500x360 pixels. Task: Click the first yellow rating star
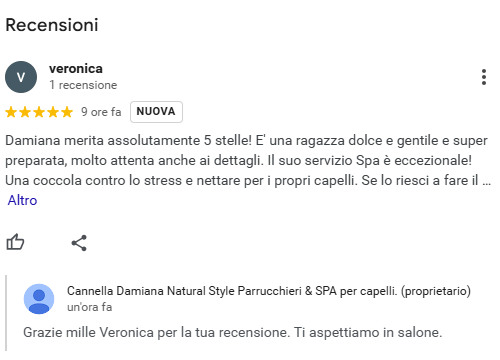coord(11,112)
